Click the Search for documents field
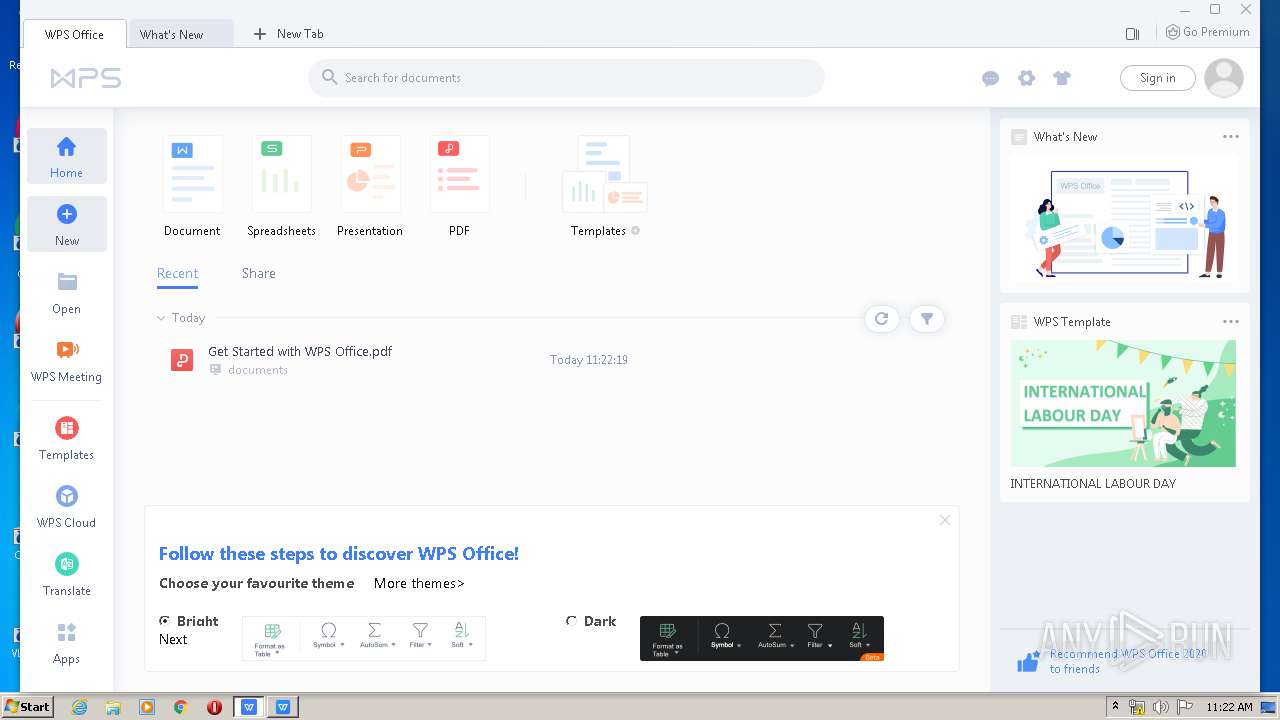The image size is (1280, 720). [566, 78]
